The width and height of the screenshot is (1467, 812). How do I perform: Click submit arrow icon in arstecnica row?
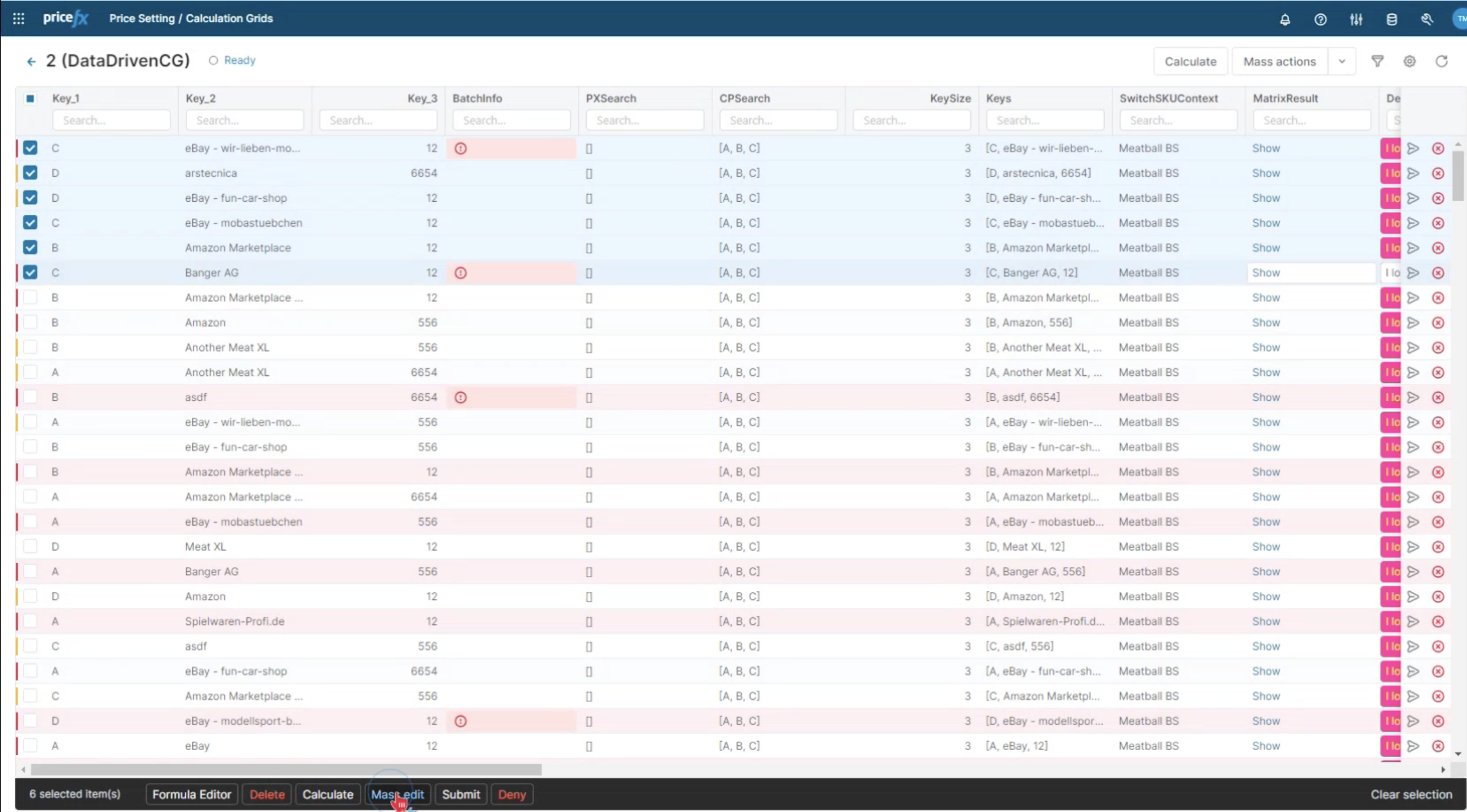tap(1413, 173)
